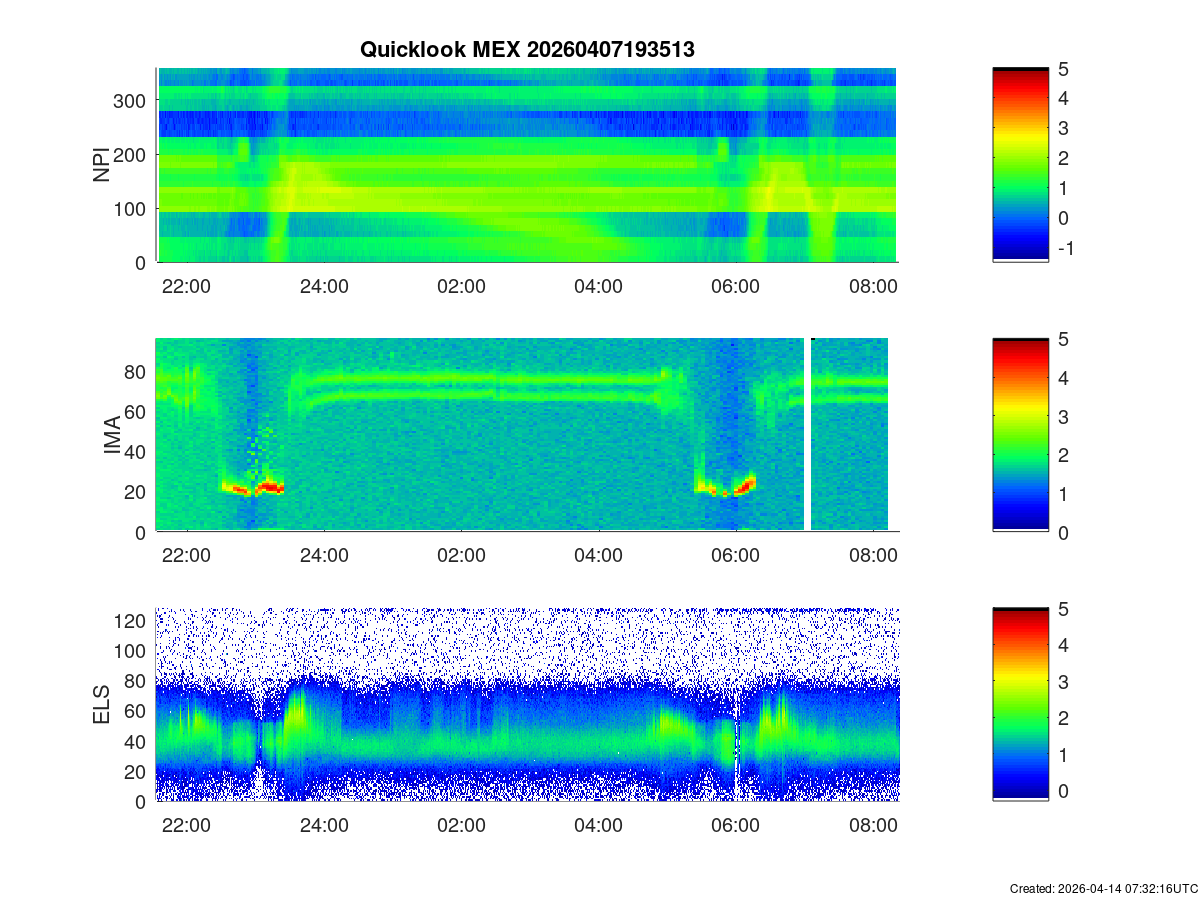
Task: Click the Quicklook MEX plot title
Action: 527,50
